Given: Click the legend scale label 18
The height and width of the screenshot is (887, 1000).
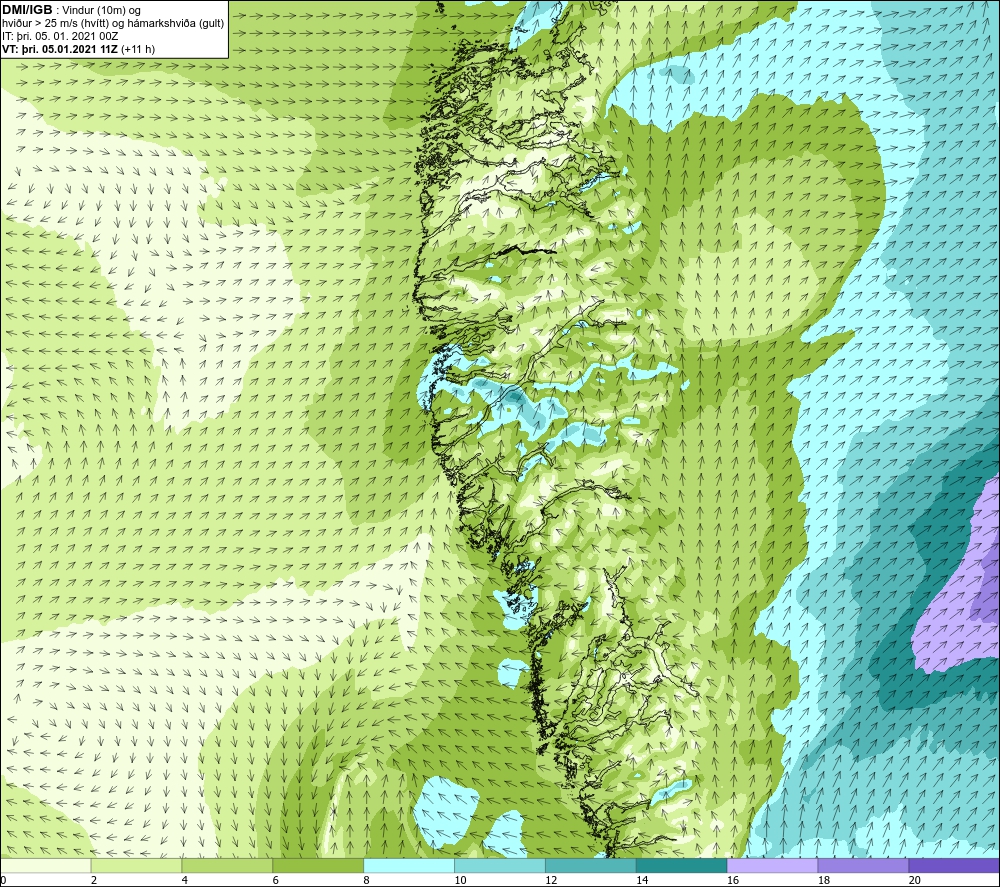Looking at the screenshot, I should (824, 881).
